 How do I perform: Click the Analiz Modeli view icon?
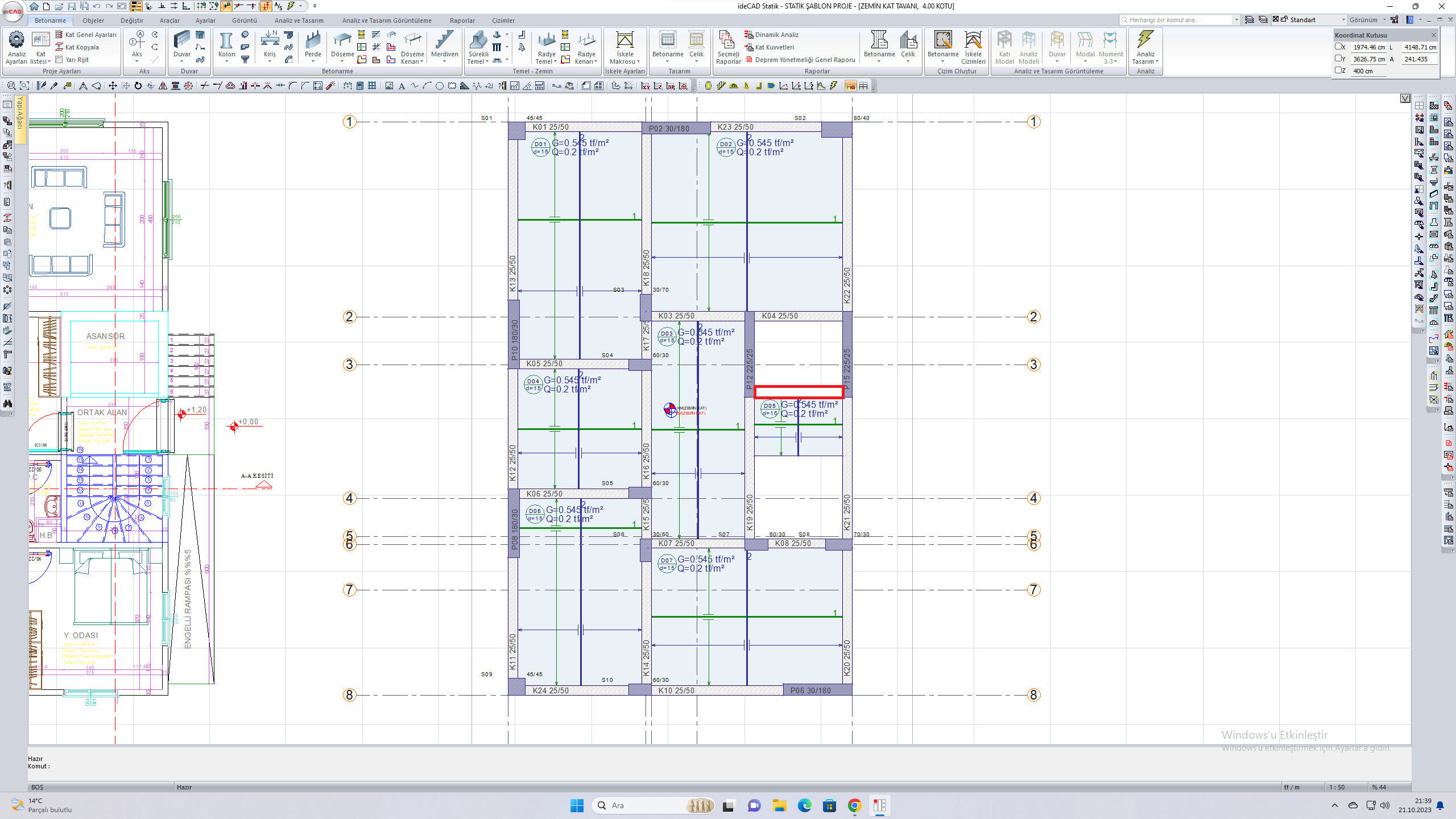[x=1028, y=40]
